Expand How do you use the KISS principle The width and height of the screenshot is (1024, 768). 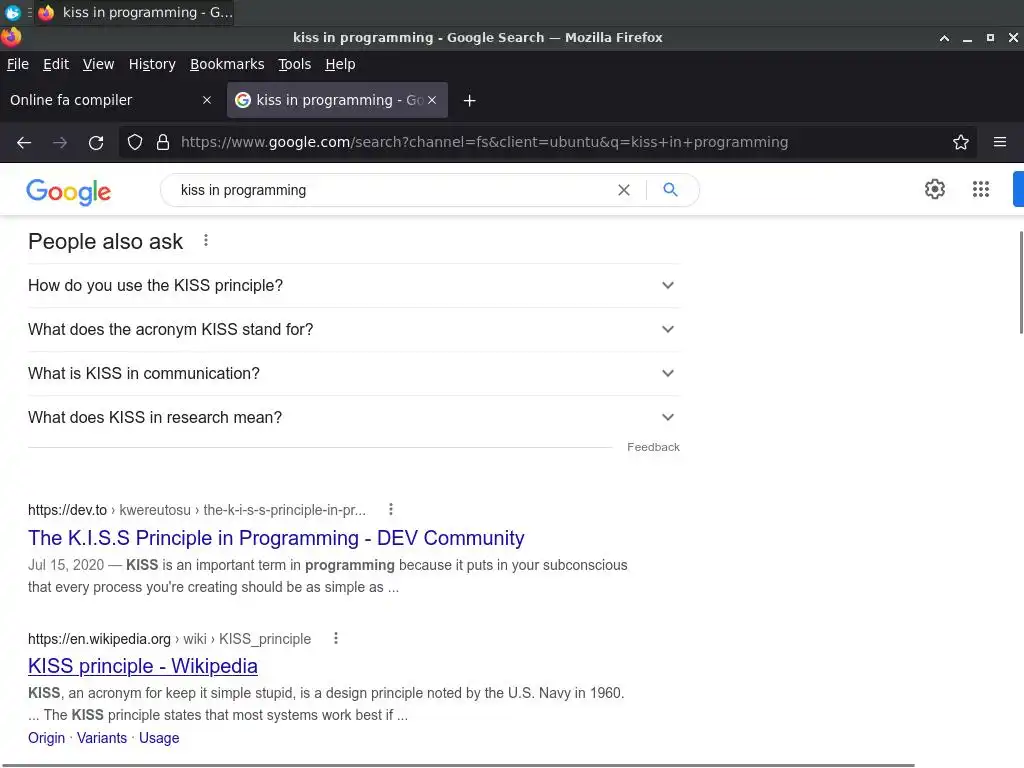353,285
